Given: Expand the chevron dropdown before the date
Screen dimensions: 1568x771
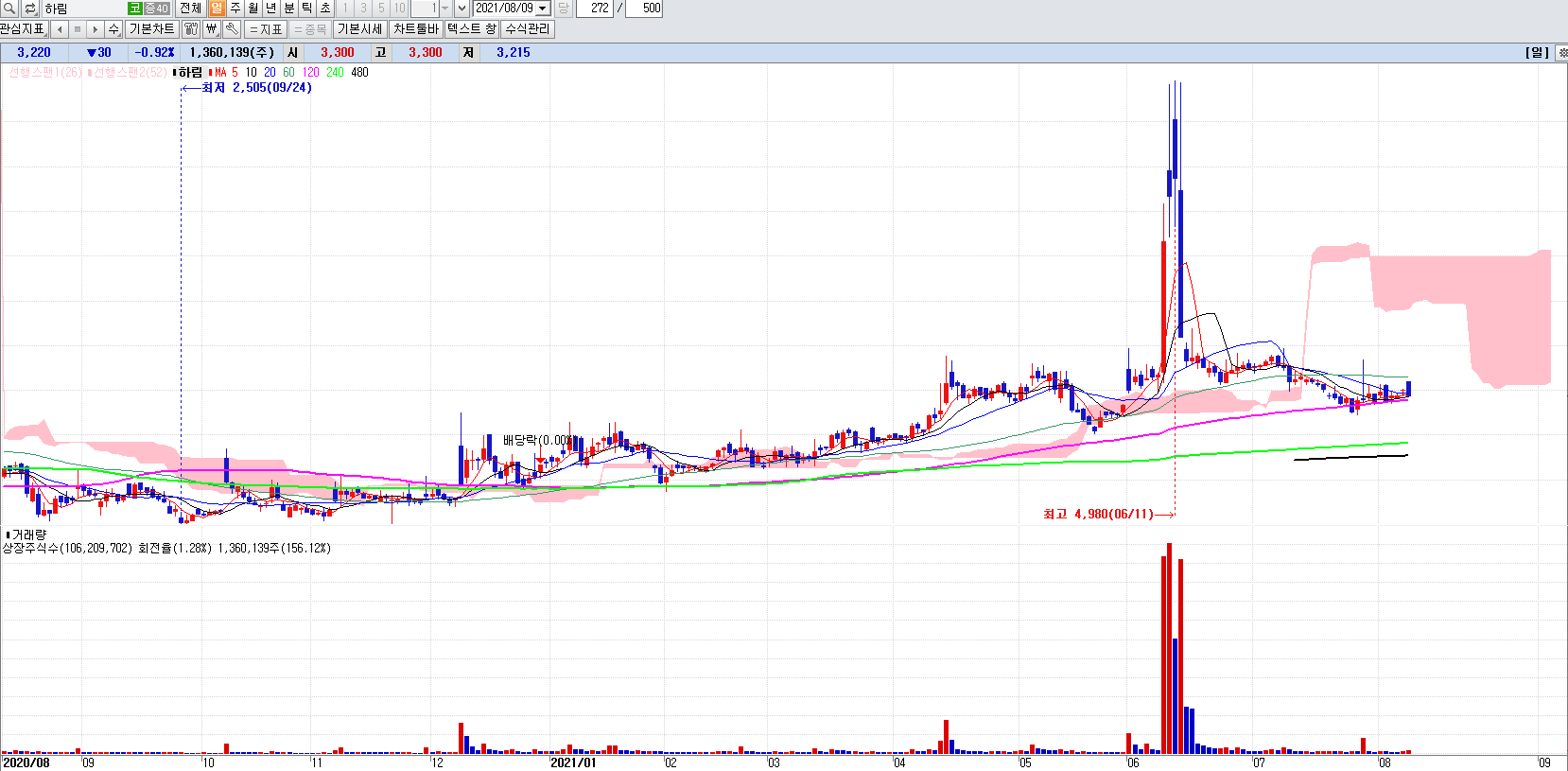Looking at the screenshot, I should click(x=462, y=9).
